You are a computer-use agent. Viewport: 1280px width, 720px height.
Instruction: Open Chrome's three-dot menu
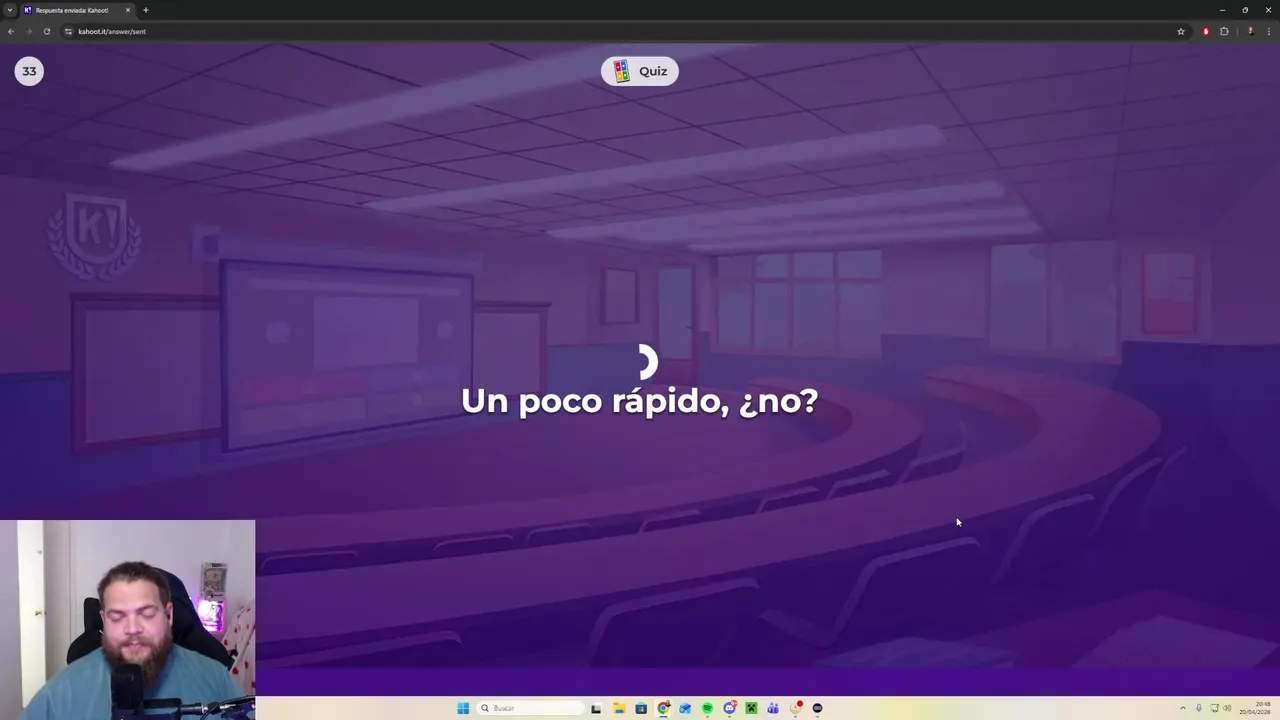pos(1269,31)
